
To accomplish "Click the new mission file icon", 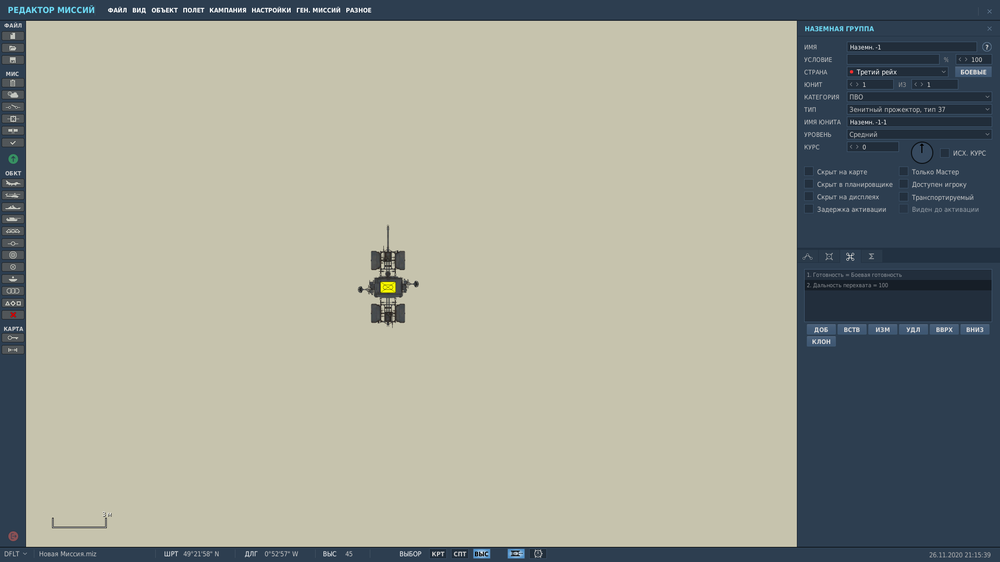I will (12, 36).
